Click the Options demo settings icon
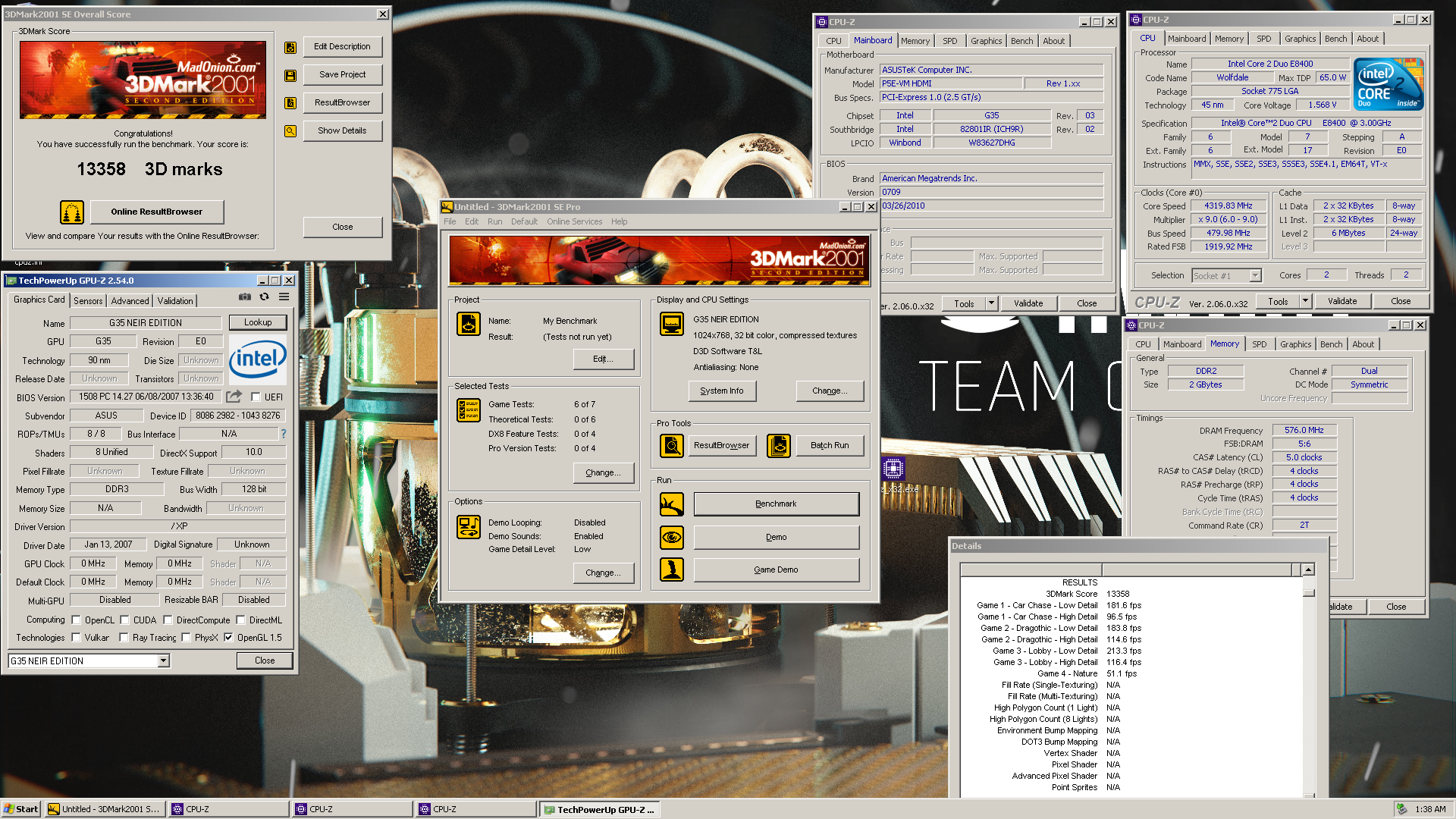The width and height of the screenshot is (1456, 819). (x=469, y=527)
